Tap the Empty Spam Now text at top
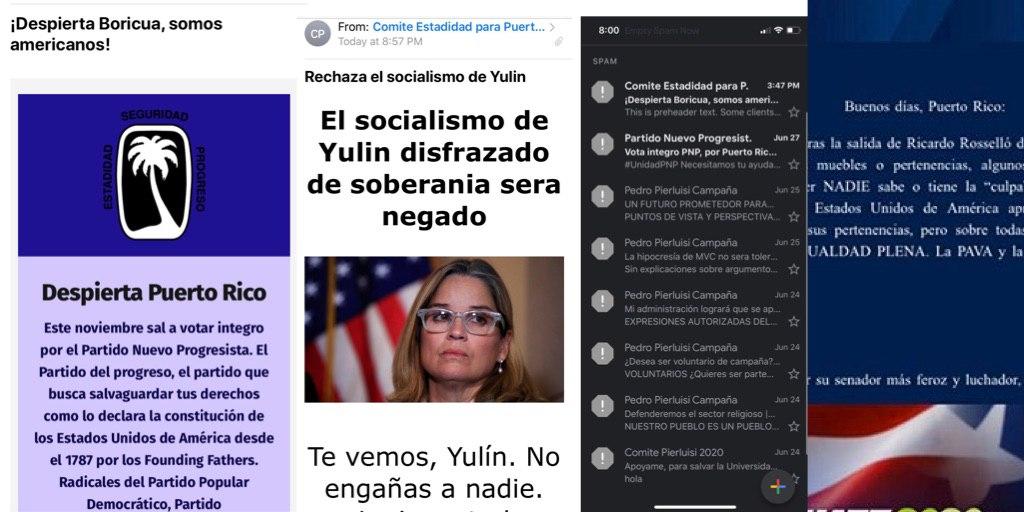This screenshot has width=1024, height=512. click(x=662, y=31)
